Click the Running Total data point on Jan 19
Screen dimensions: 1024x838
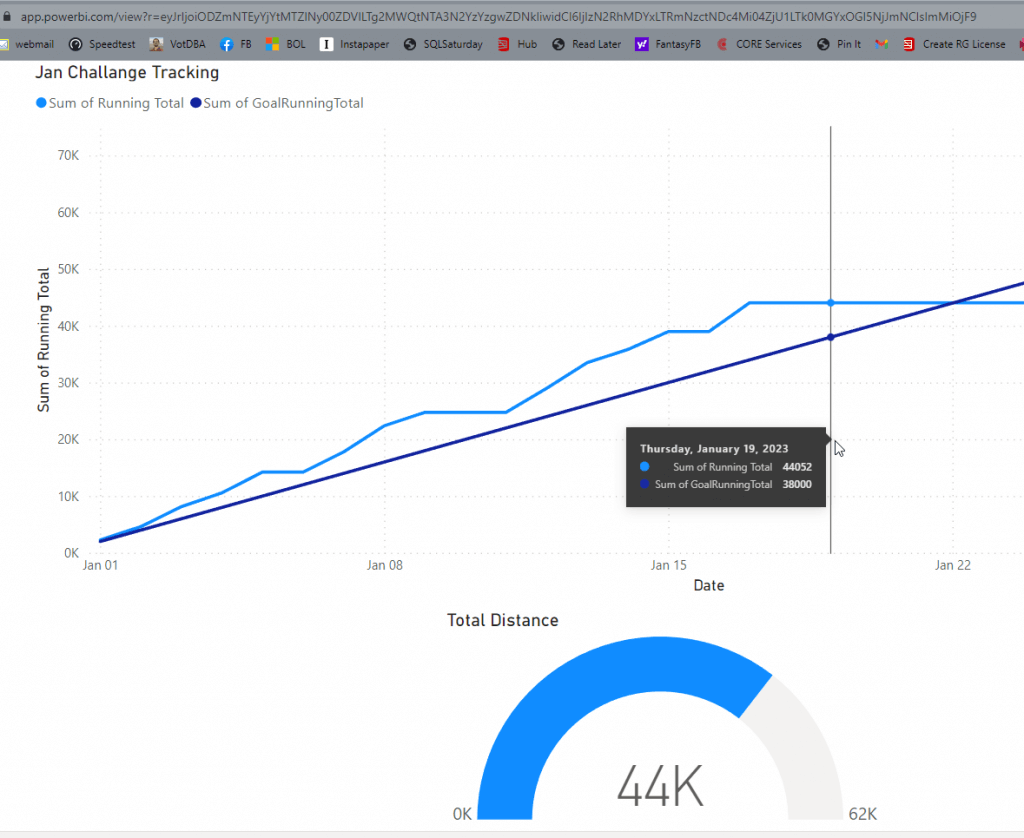(x=831, y=303)
